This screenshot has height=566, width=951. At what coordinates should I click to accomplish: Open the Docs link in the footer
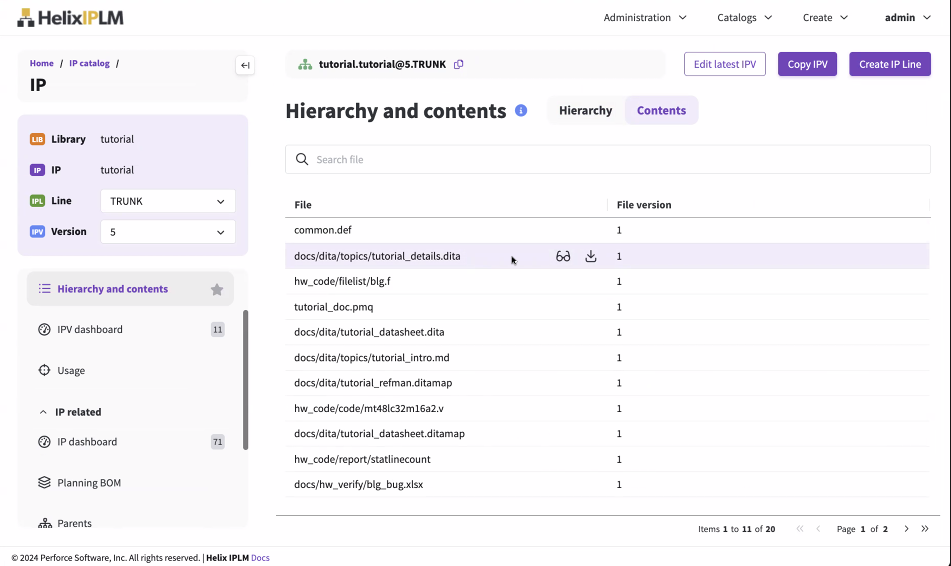(260, 558)
